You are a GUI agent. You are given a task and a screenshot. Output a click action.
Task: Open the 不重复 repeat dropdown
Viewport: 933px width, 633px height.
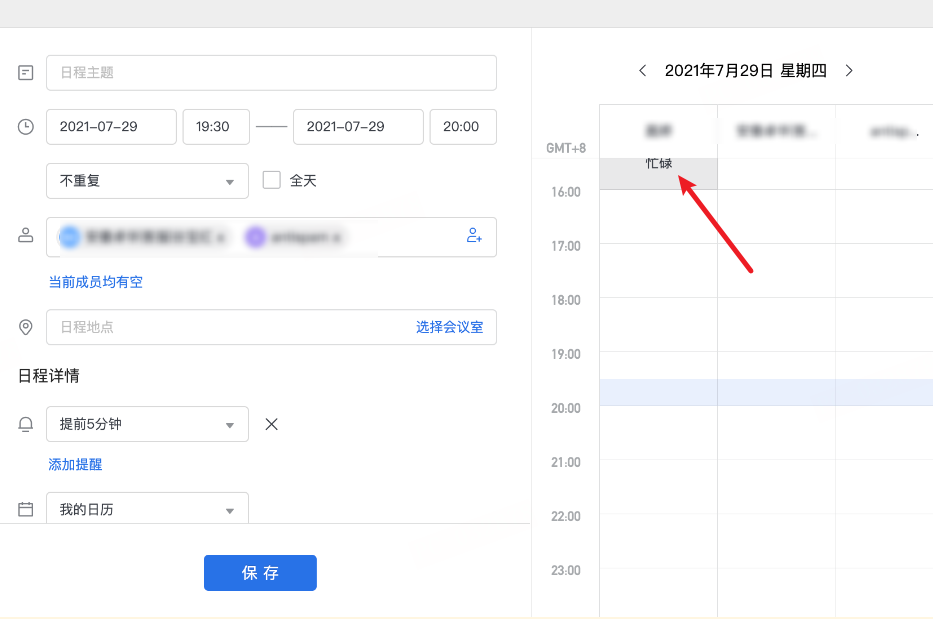click(x=148, y=181)
